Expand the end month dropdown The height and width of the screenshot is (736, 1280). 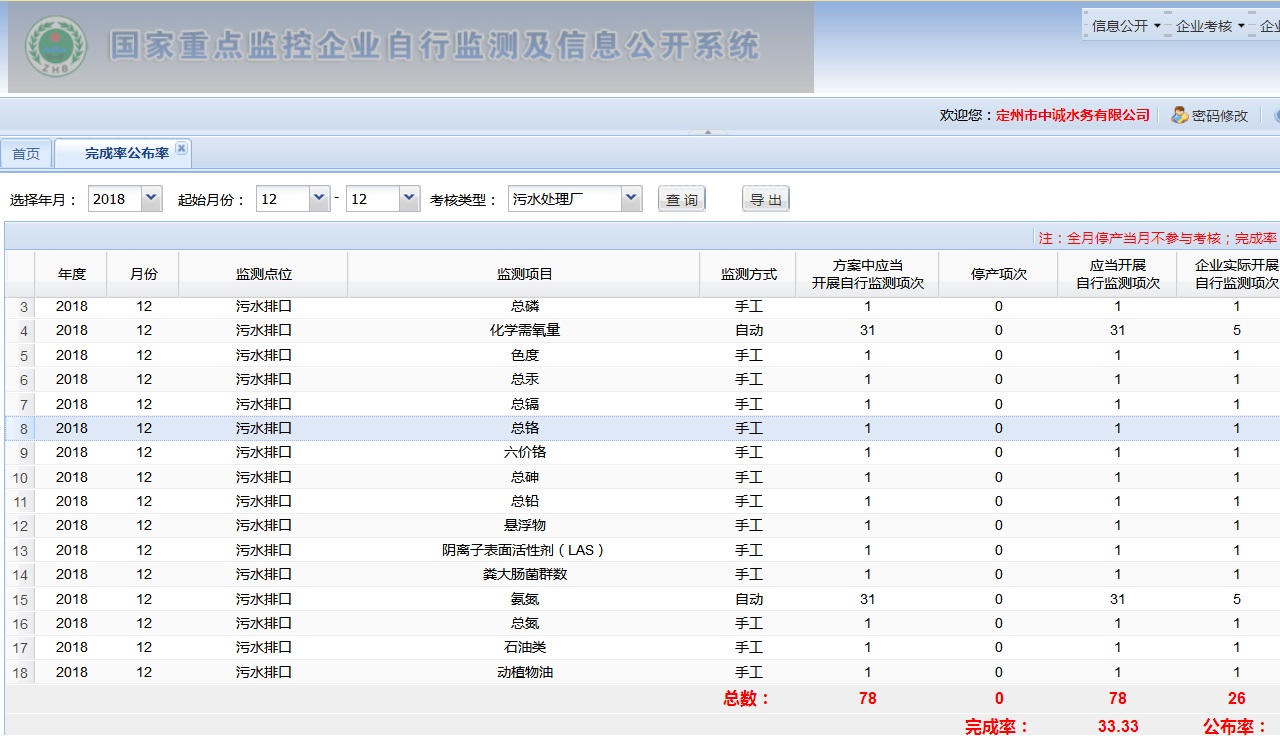coord(409,199)
